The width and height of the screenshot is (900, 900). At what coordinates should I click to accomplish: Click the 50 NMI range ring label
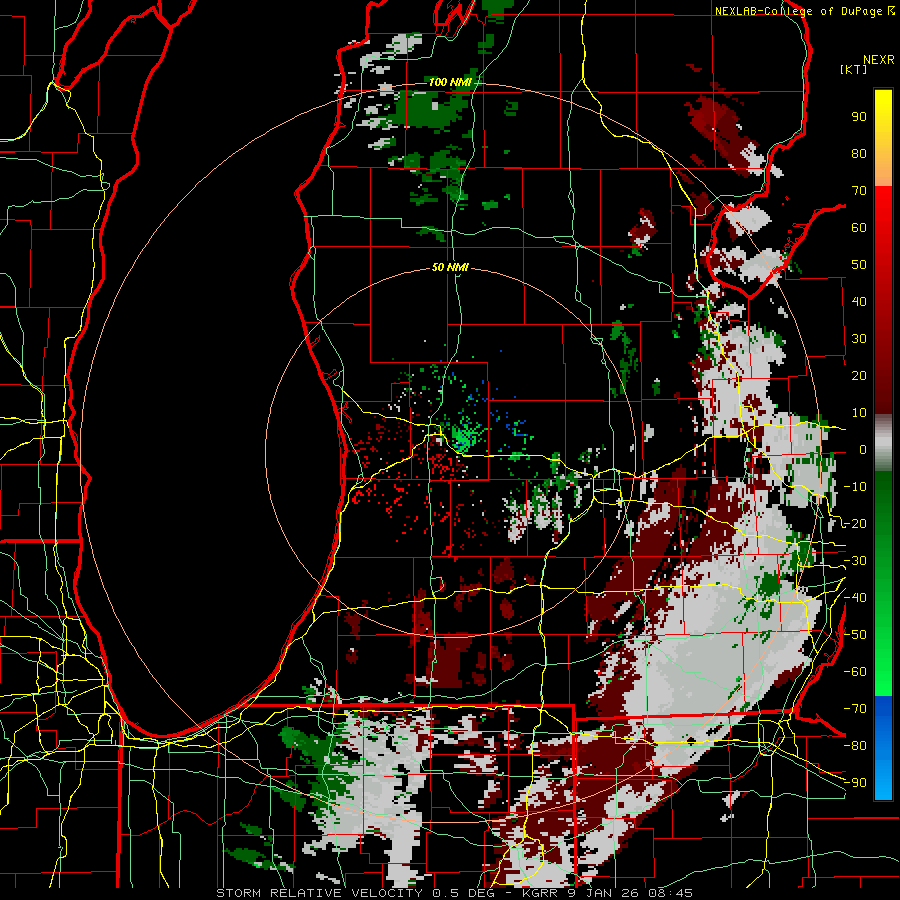point(450,267)
